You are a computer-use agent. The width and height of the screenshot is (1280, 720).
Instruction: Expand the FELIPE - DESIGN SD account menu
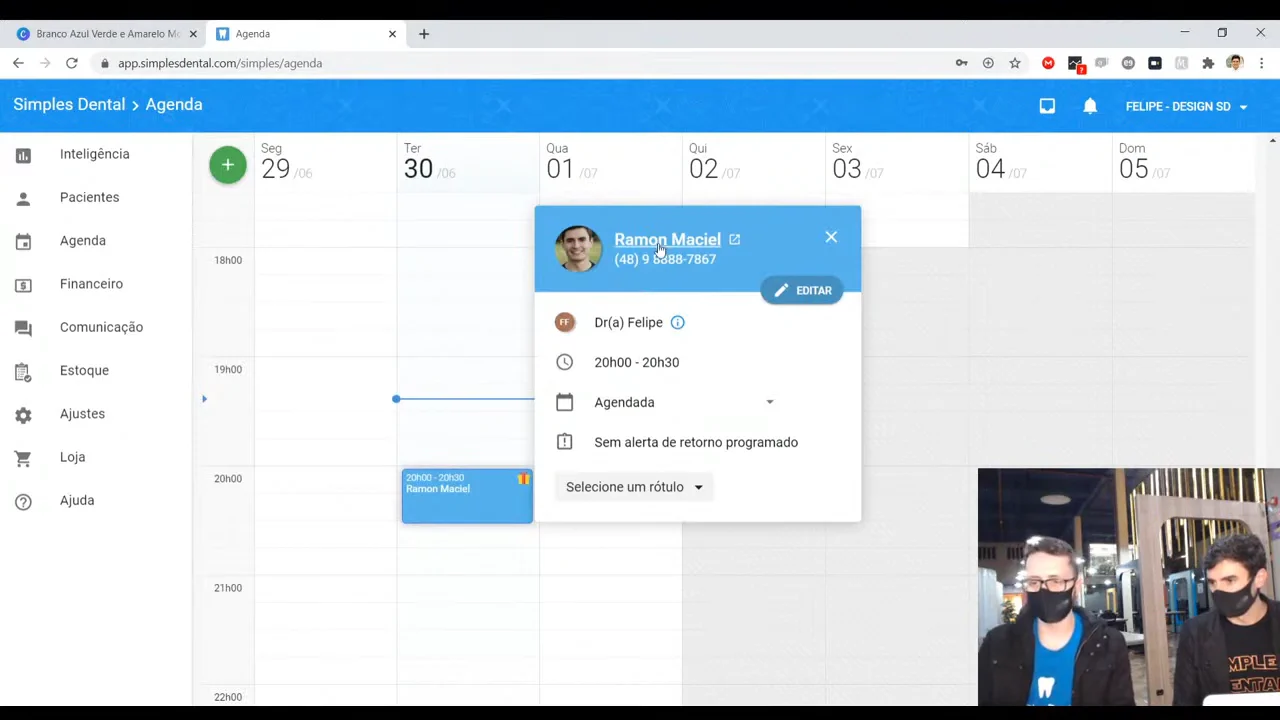tap(1187, 106)
